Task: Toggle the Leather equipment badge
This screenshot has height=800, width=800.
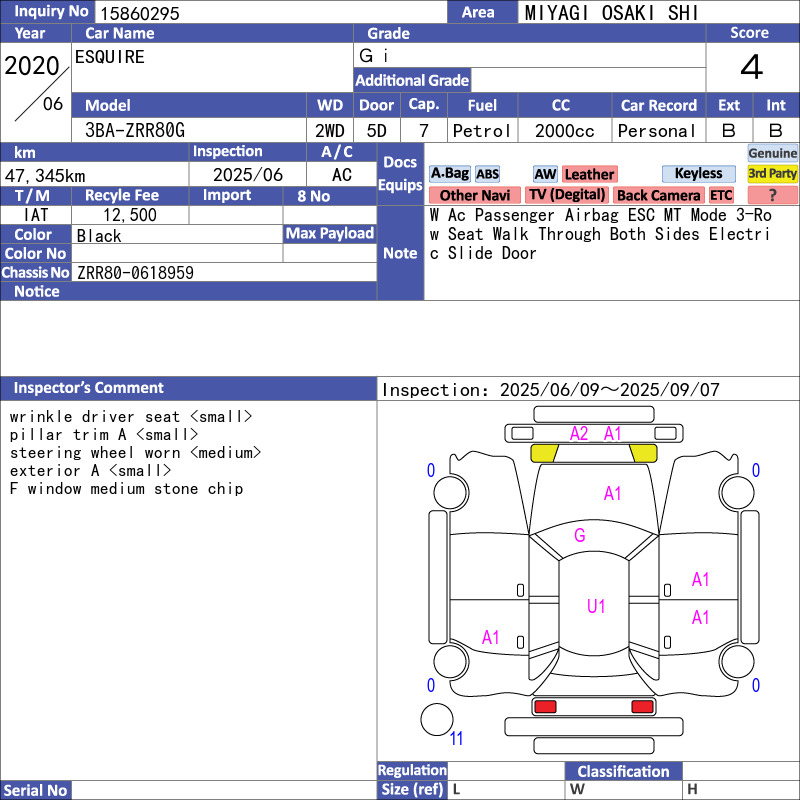Action: [x=589, y=174]
